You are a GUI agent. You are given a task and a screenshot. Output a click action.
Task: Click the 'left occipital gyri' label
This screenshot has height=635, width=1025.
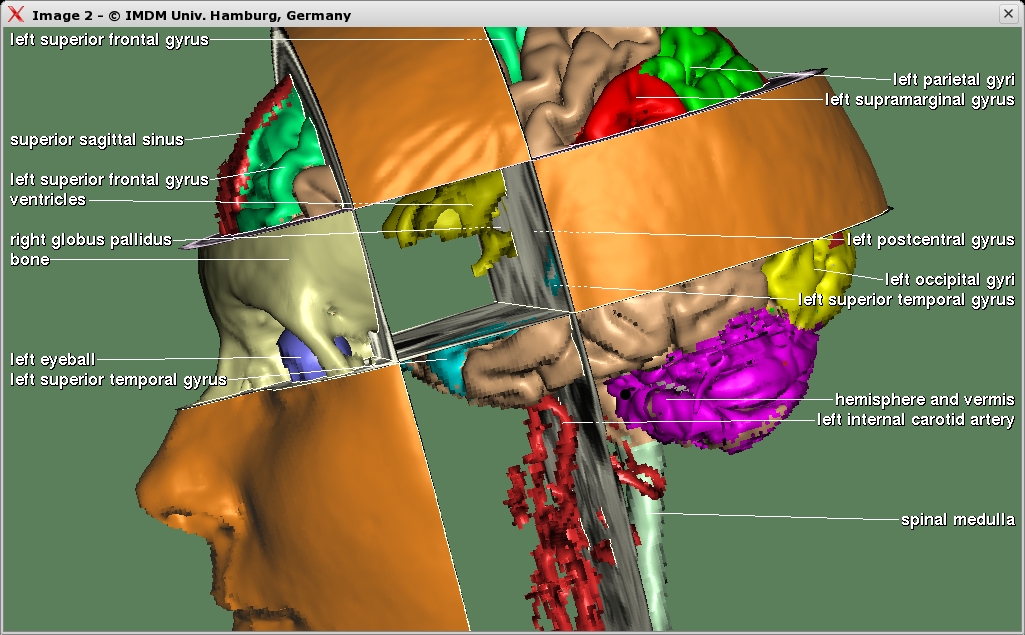pos(950,280)
